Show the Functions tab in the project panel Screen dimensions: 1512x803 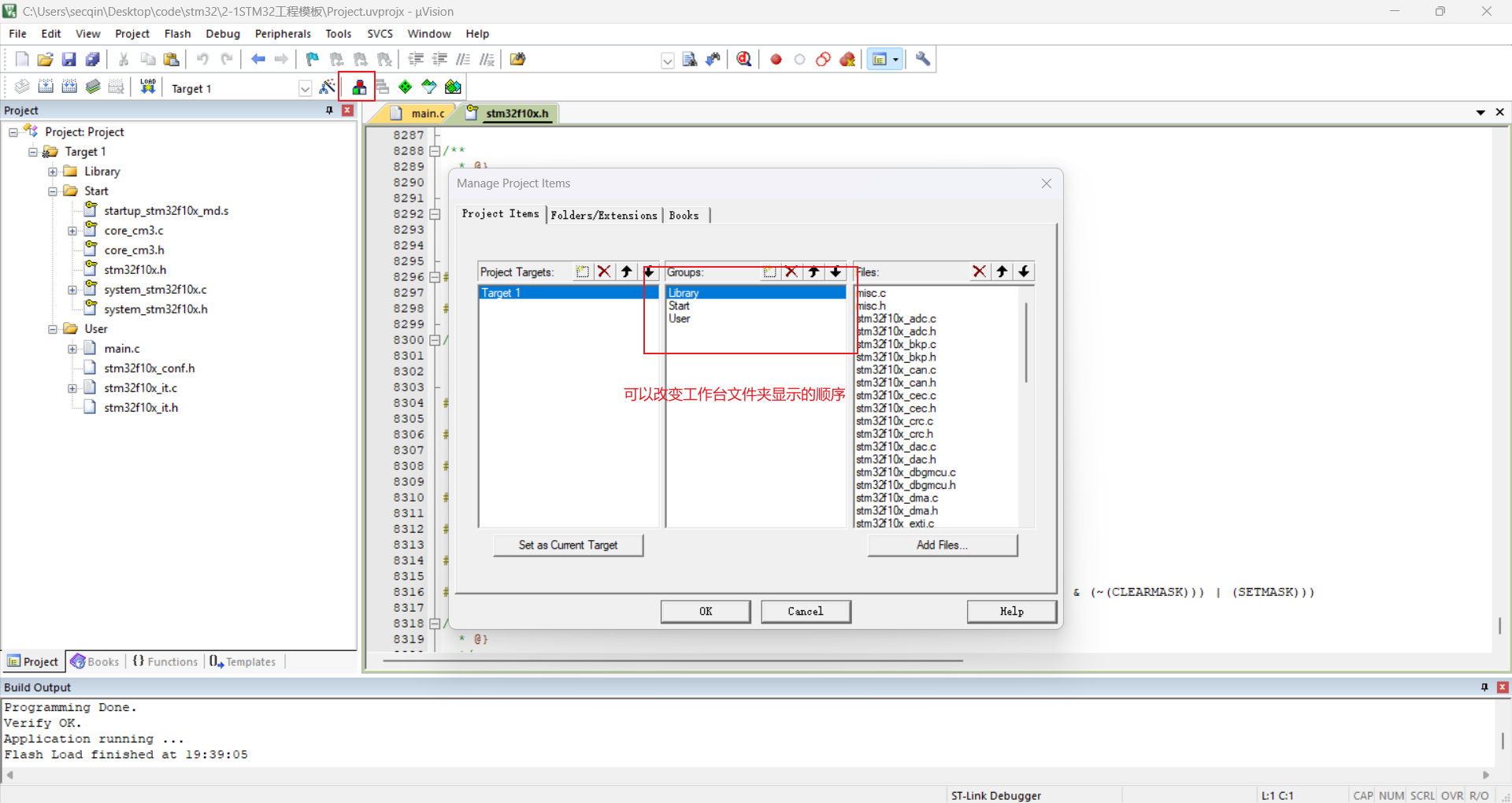click(x=165, y=662)
